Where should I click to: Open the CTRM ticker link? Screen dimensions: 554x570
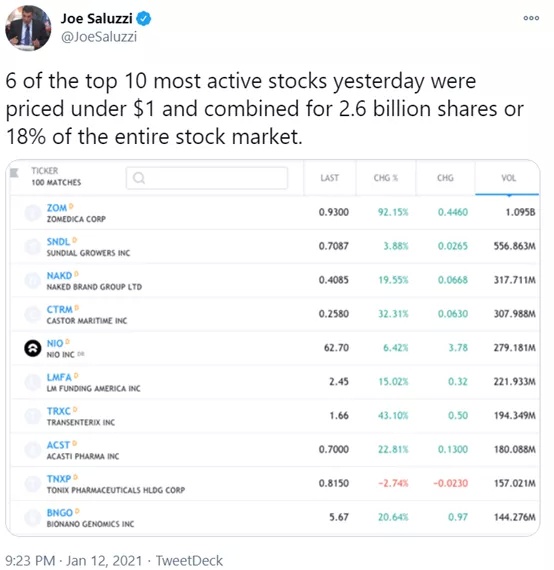pyautogui.click(x=60, y=309)
